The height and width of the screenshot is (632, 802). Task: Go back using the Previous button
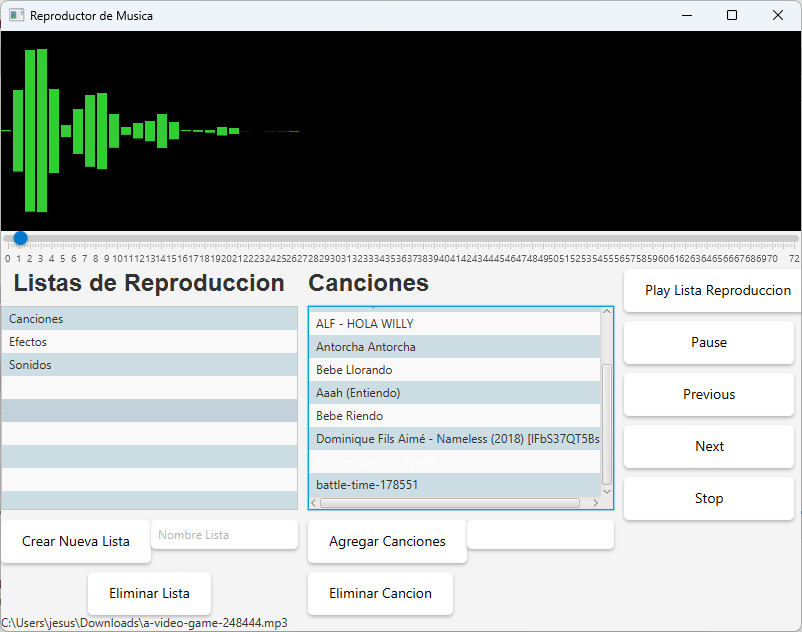[x=708, y=394]
